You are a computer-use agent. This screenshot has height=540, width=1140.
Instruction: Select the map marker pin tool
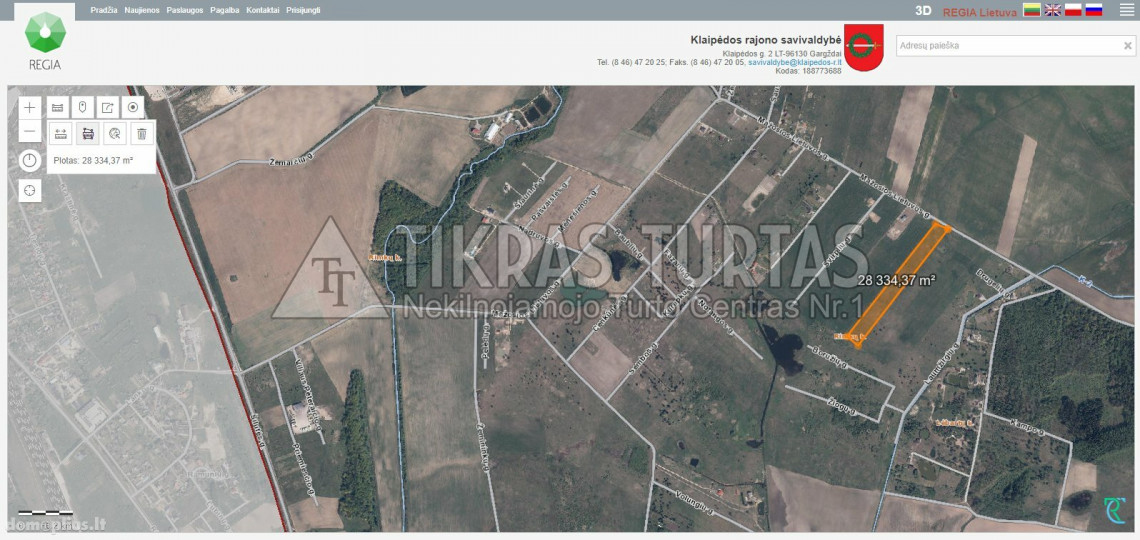click(83, 107)
